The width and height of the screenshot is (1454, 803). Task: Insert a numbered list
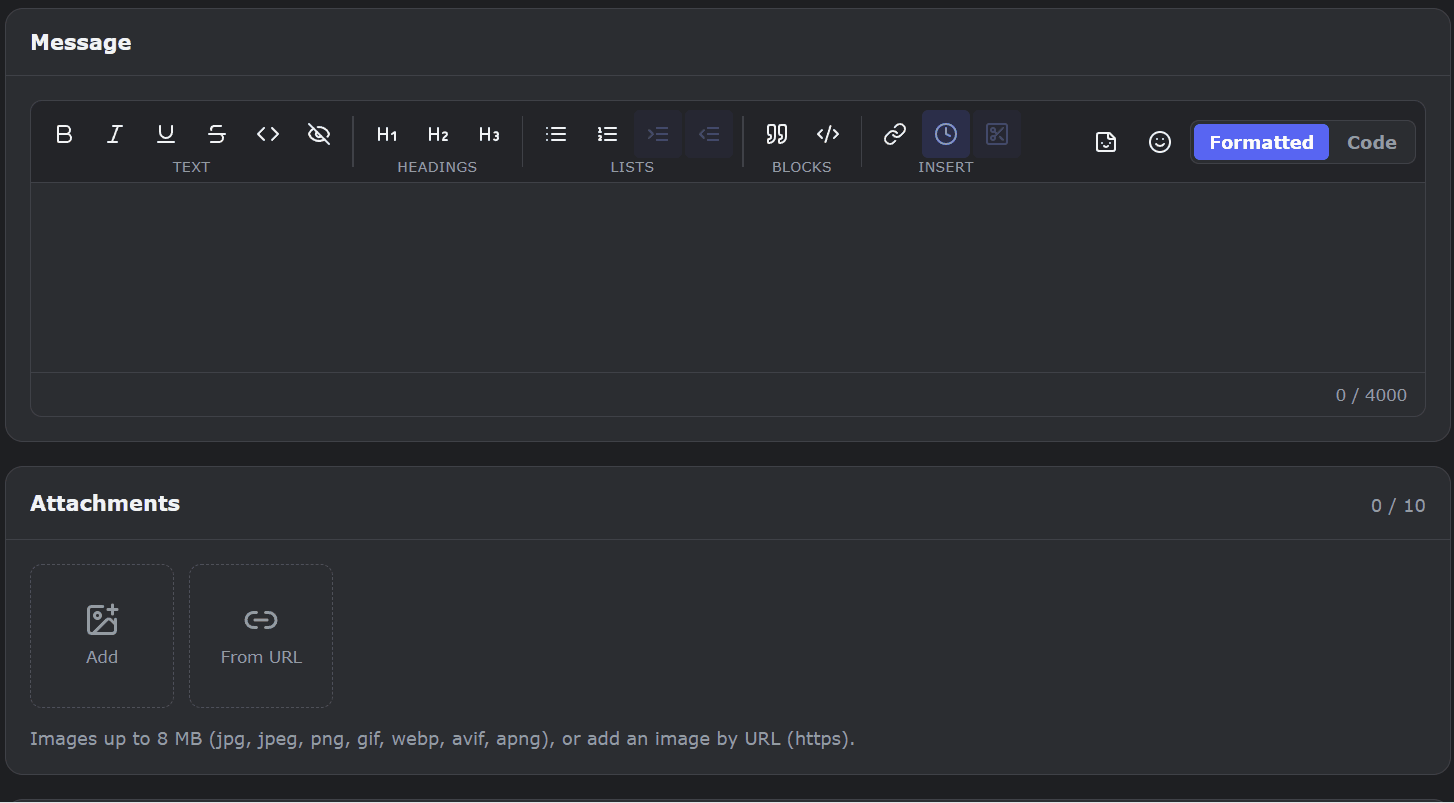pyautogui.click(x=607, y=134)
